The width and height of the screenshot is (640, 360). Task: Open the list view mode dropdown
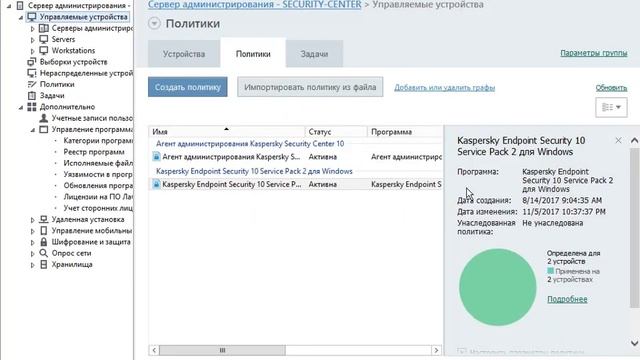coord(611,107)
